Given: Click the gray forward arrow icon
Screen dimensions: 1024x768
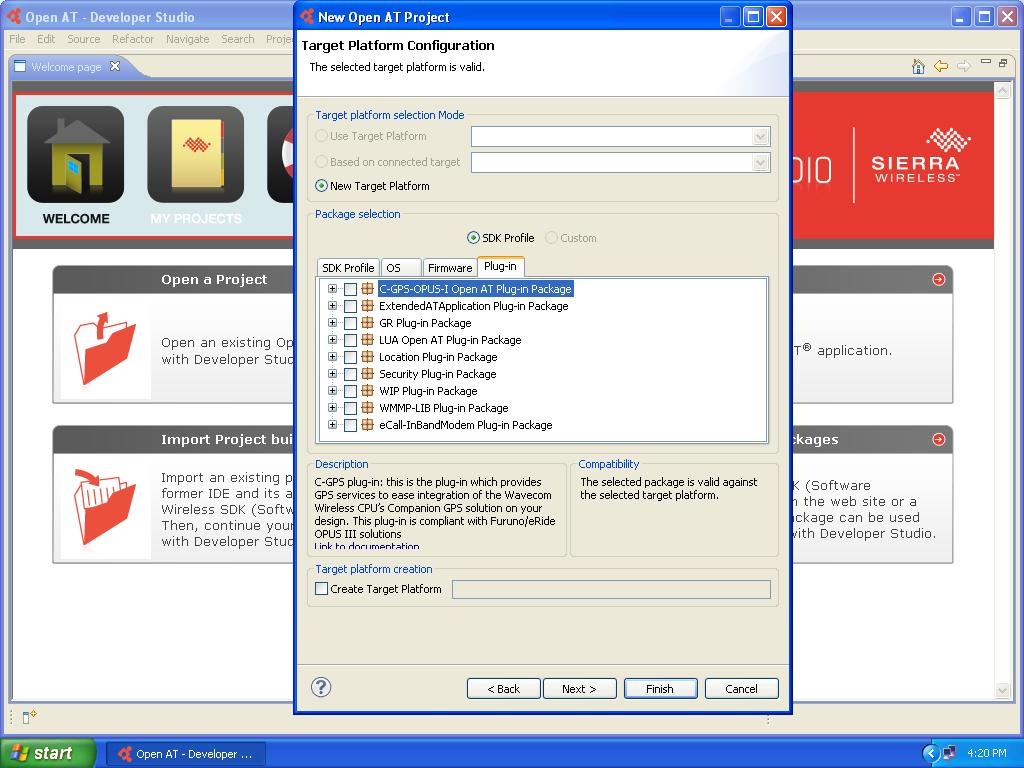Looking at the screenshot, I should [963, 66].
